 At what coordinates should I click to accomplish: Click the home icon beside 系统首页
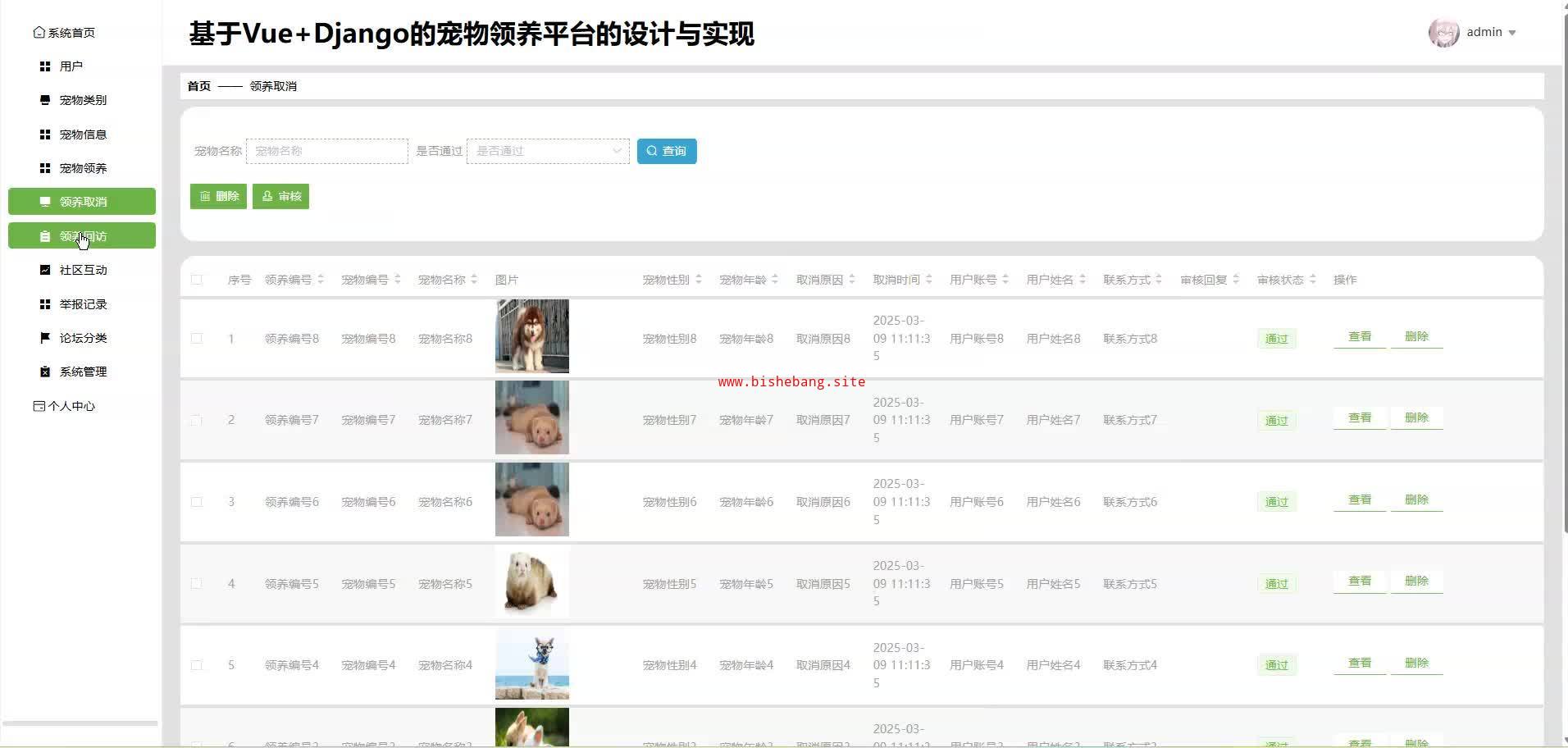click(39, 33)
